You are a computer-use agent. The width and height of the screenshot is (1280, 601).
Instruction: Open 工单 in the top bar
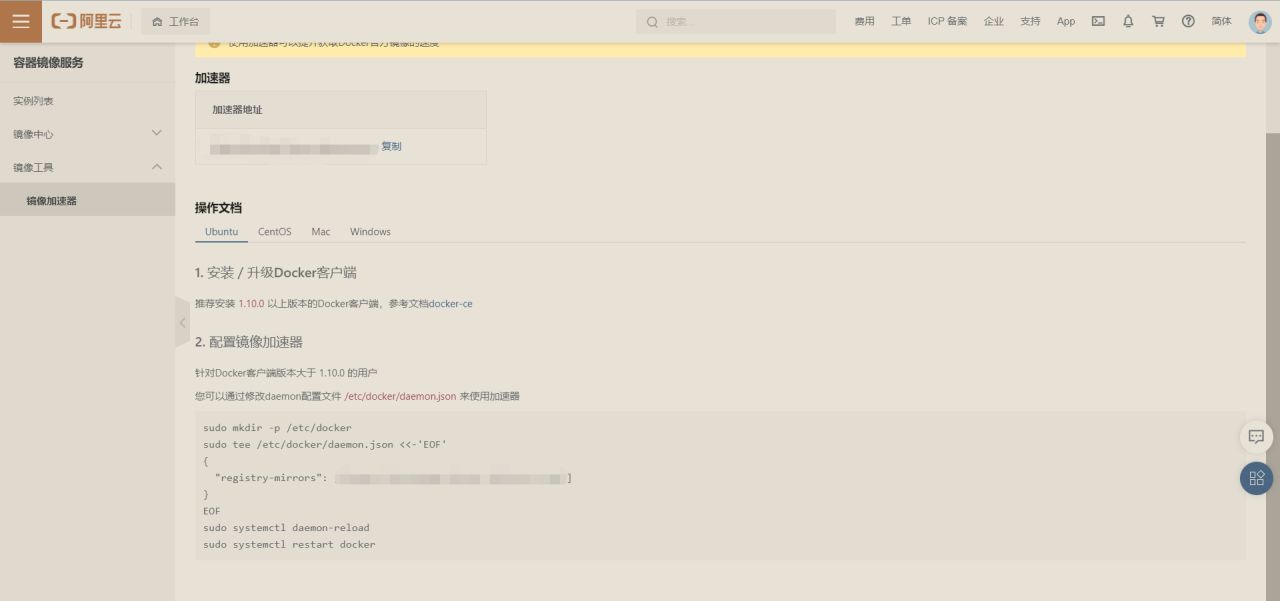point(905,20)
